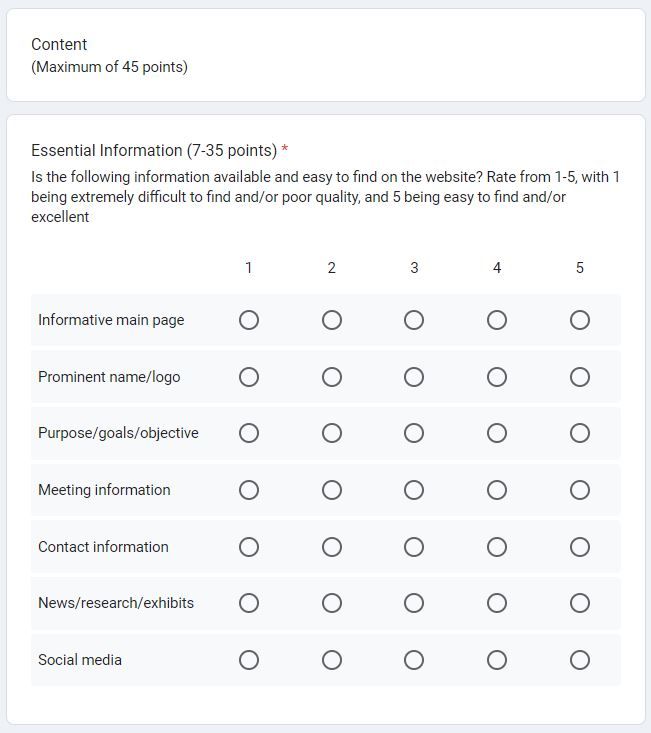The width and height of the screenshot is (651, 733).
Task: Choose 5 for Social media
Action: (x=580, y=660)
